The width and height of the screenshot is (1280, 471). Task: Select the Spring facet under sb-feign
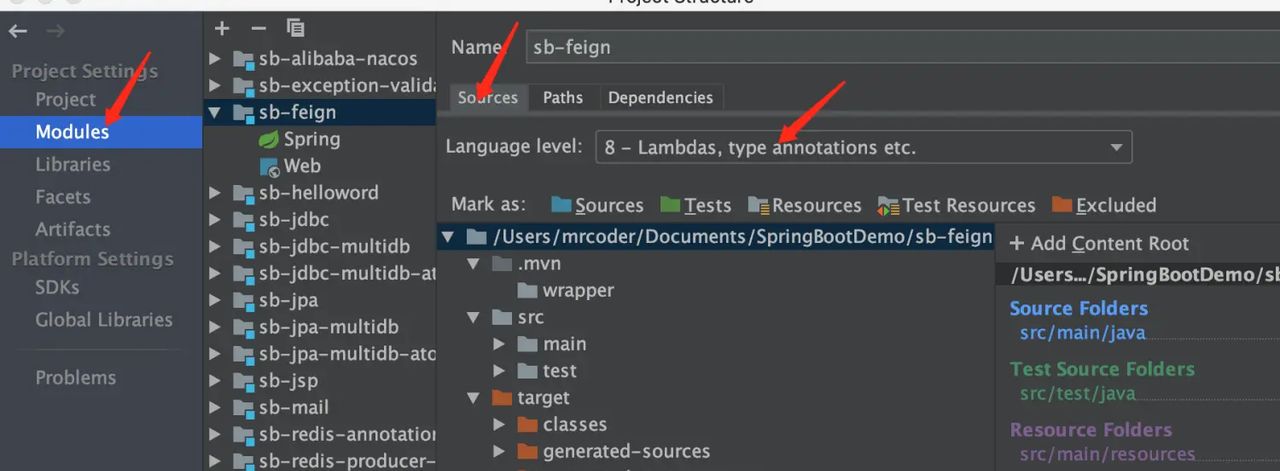click(x=311, y=139)
